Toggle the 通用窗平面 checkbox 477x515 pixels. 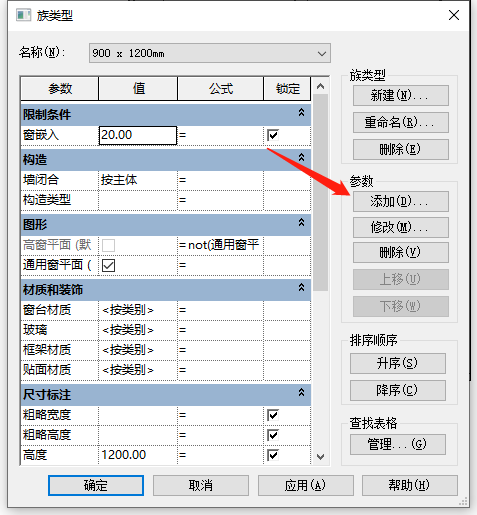coord(109,266)
